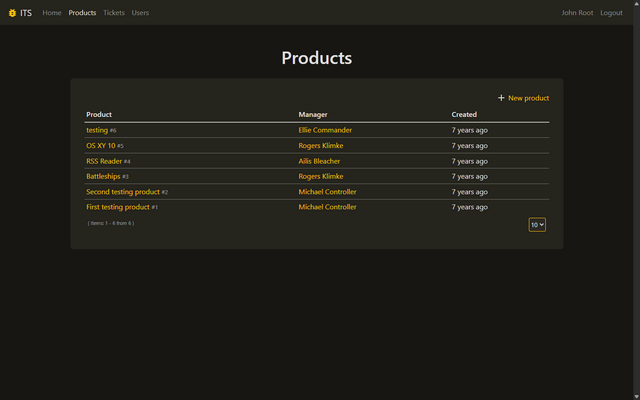The height and width of the screenshot is (400, 640).
Task: Click the page scrollbar down arrow
Action: [x=636, y=397]
